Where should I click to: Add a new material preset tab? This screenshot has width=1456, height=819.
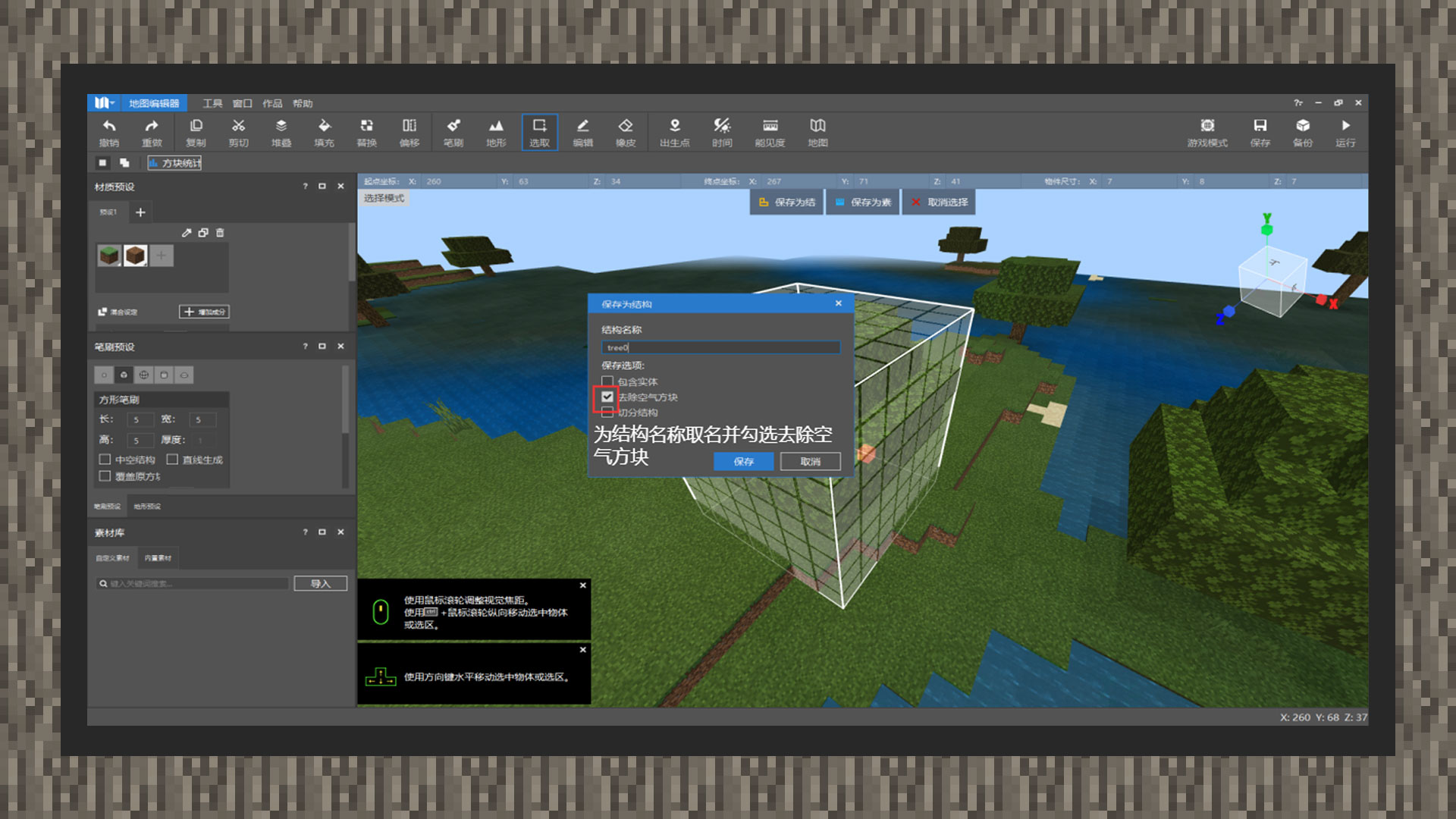point(140,212)
